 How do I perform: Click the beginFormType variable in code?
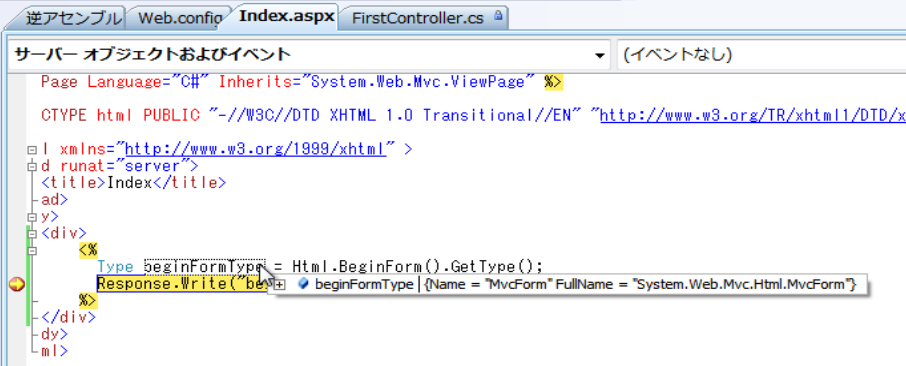(204, 267)
